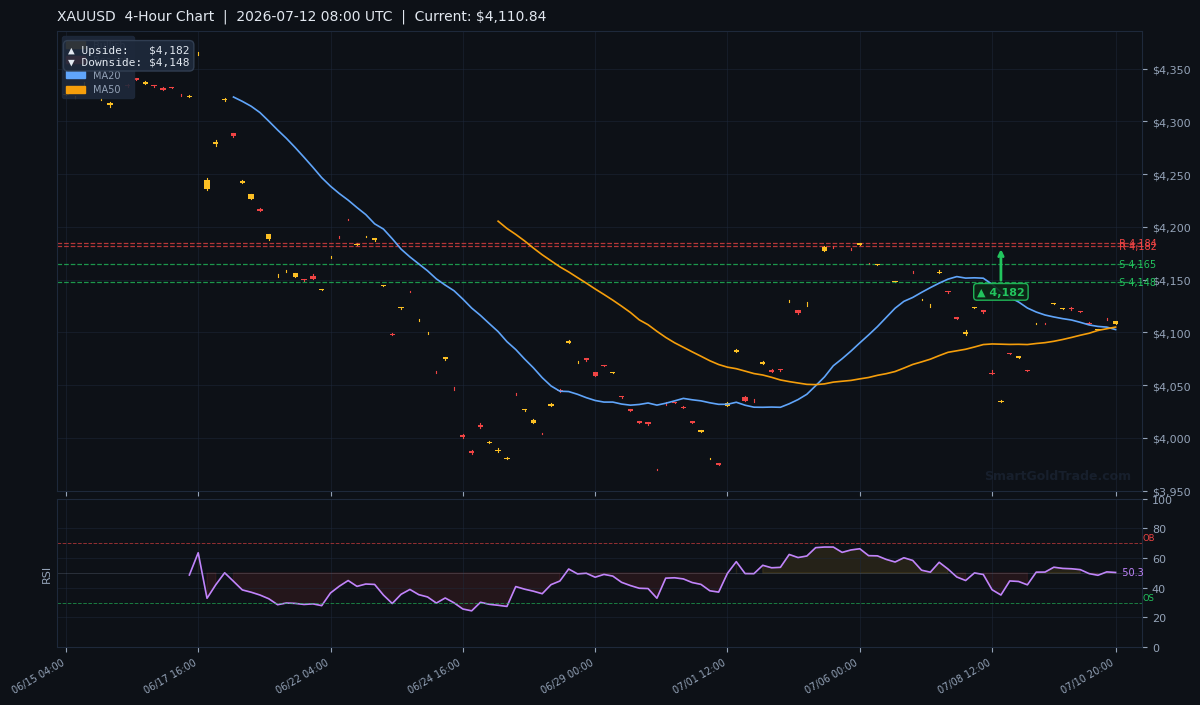Viewport: 1200px width, 705px height.
Task: Click the Upside $4,182 target line
Action: click(128, 50)
